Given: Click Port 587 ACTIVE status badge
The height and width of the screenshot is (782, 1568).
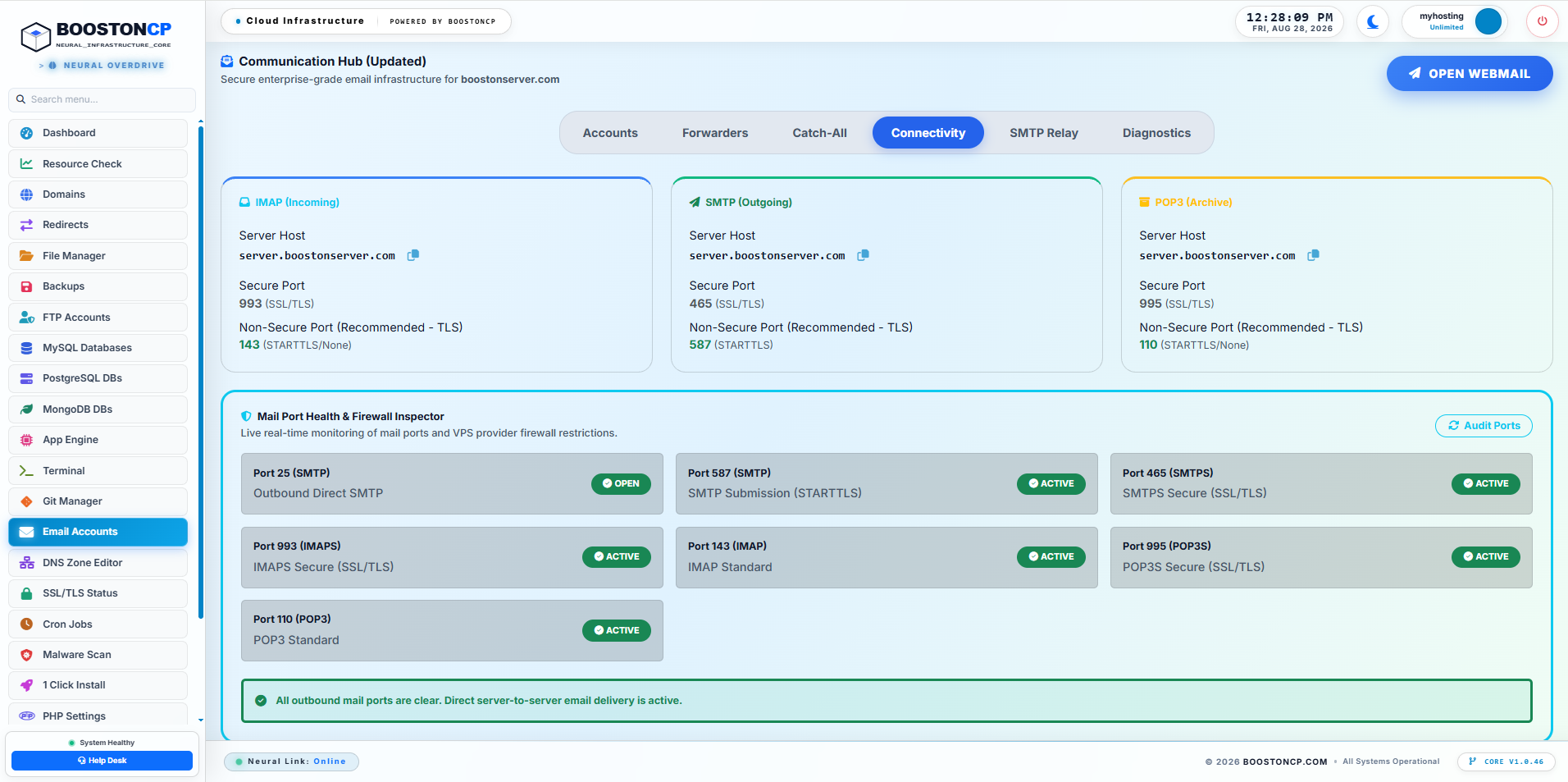Looking at the screenshot, I should pyautogui.click(x=1051, y=484).
